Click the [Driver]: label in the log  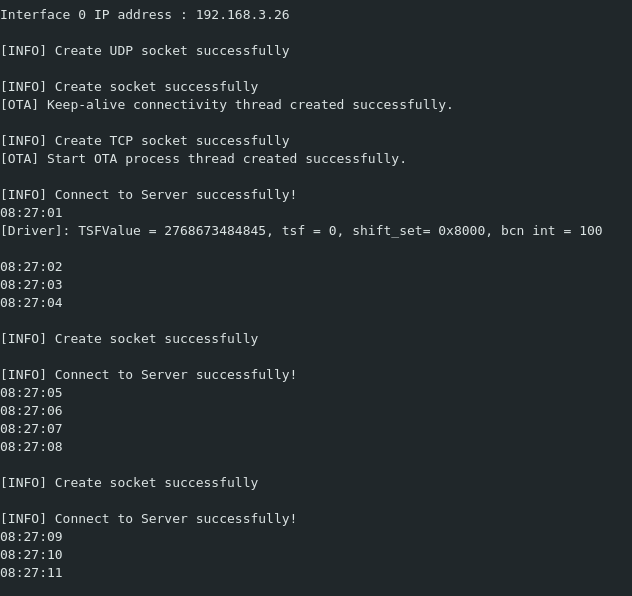[35, 231]
